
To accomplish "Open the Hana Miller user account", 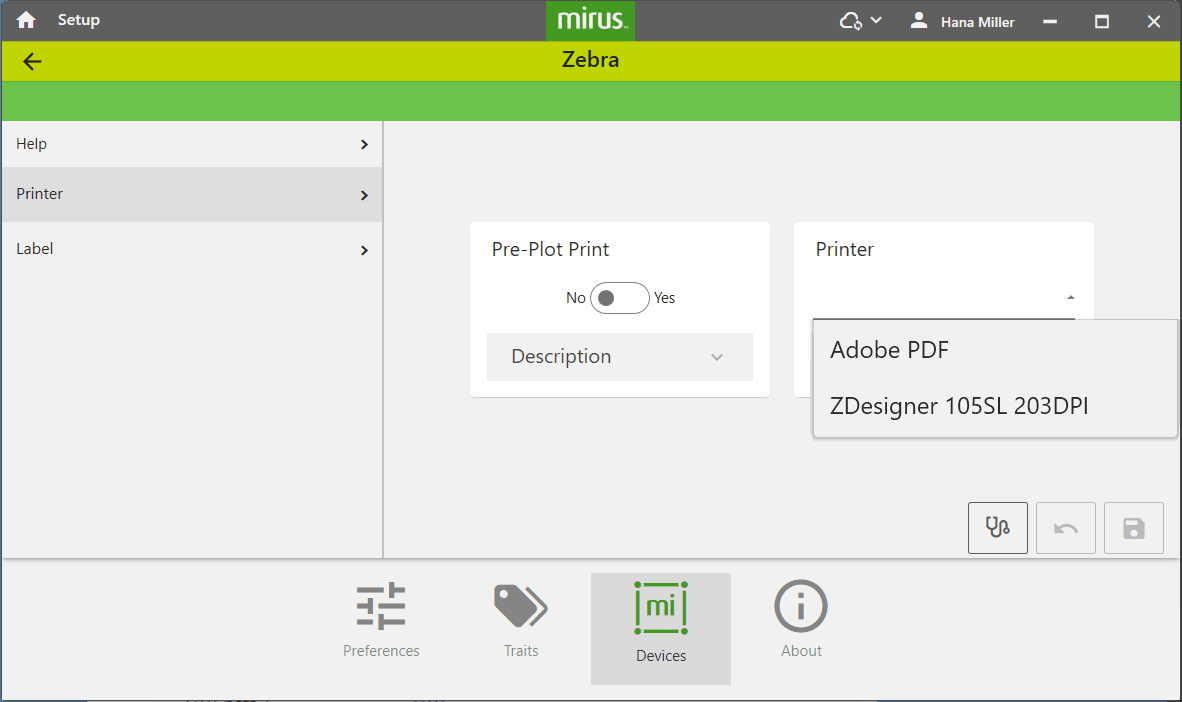I will 962,21.
